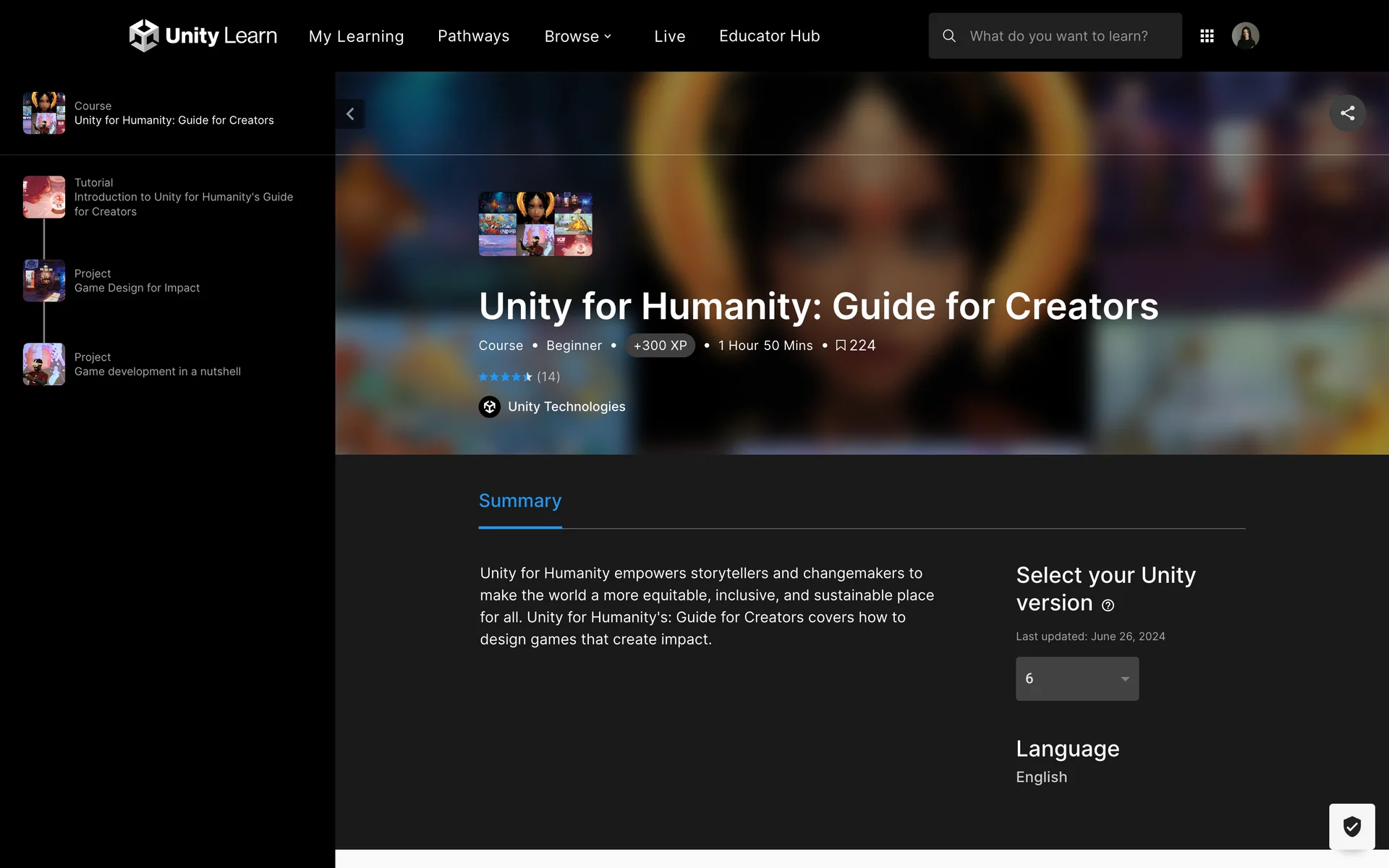Open the user profile avatar
Viewport: 1389px width, 868px height.
coord(1245,35)
